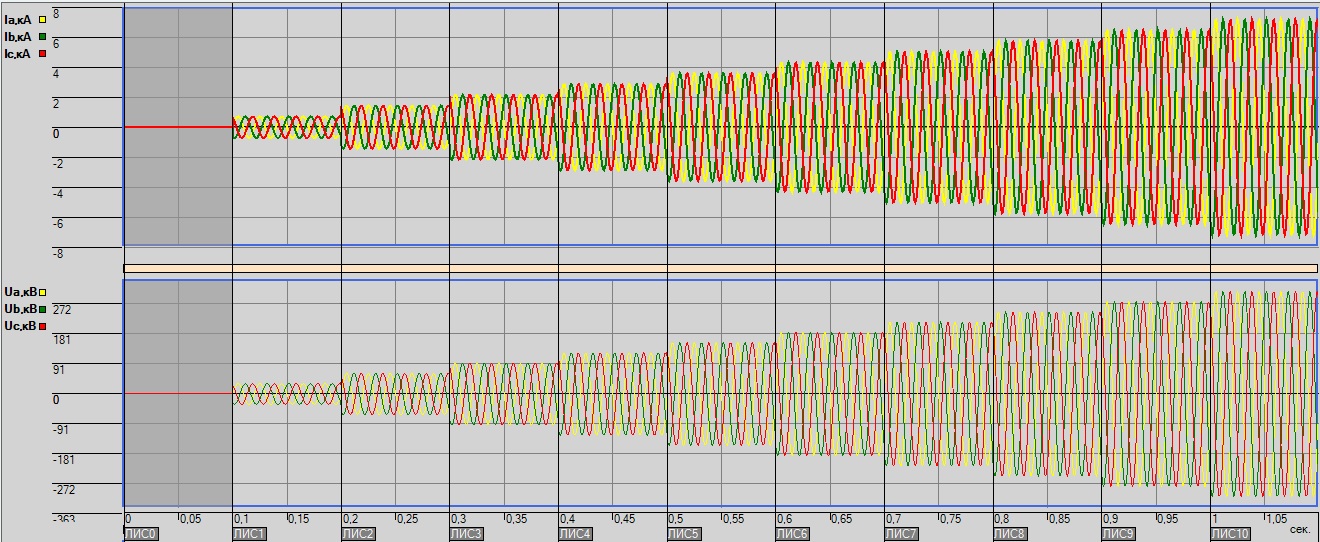The image size is (1320, 542).
Task: Click the 0,25 time axis label
Action: 407,520
